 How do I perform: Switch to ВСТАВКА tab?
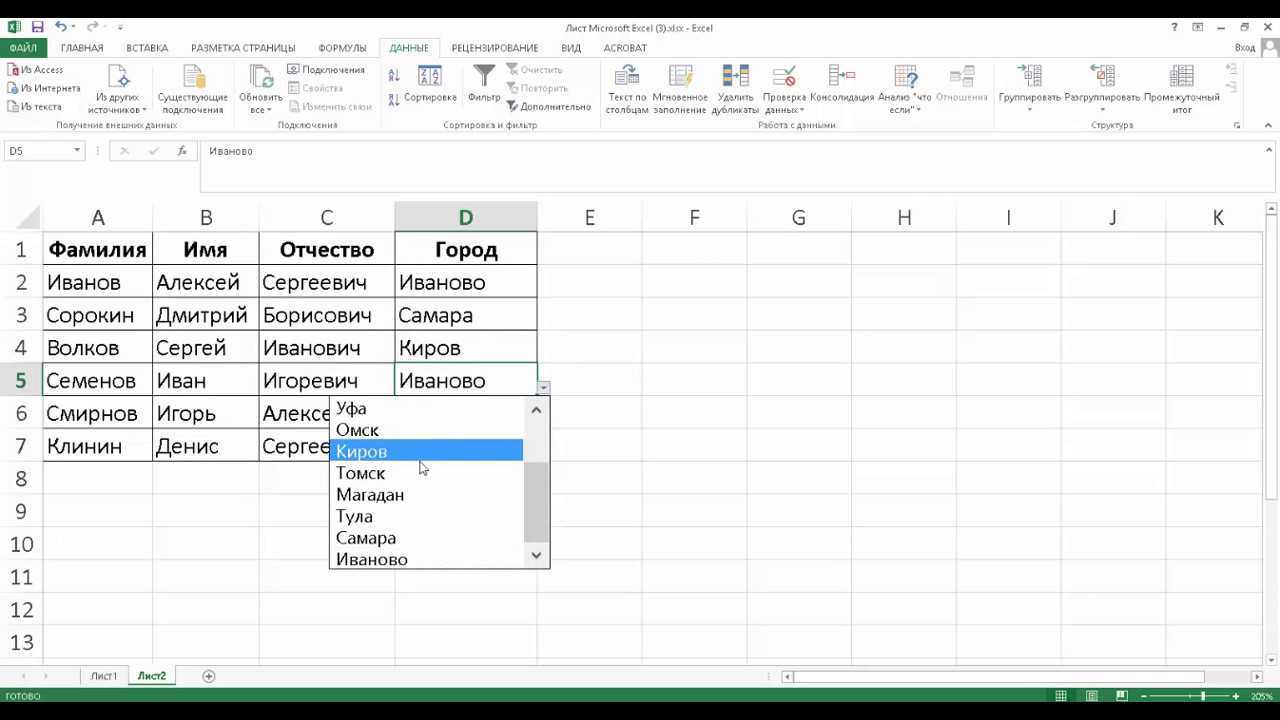pyautogui.click(x=147, y=48)
